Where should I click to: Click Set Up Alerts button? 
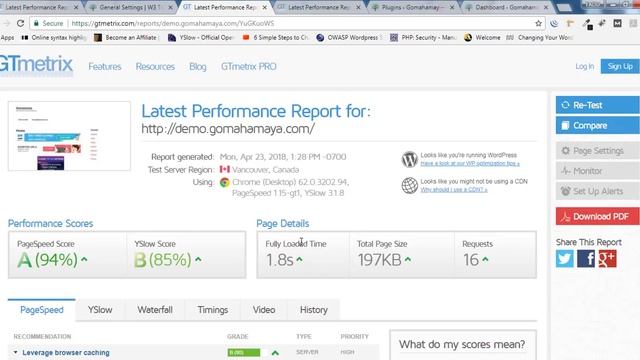(598, 191)
